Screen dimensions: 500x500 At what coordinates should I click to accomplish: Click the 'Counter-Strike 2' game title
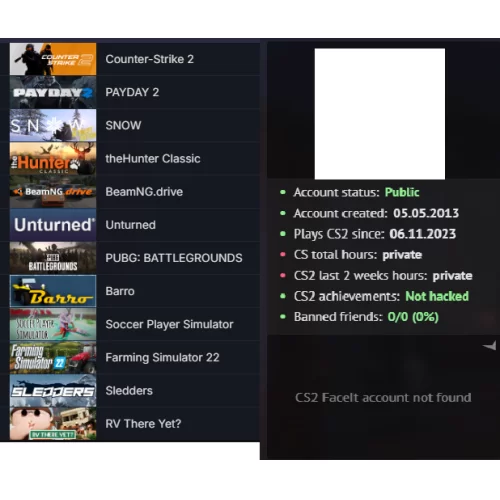point(150,59)
